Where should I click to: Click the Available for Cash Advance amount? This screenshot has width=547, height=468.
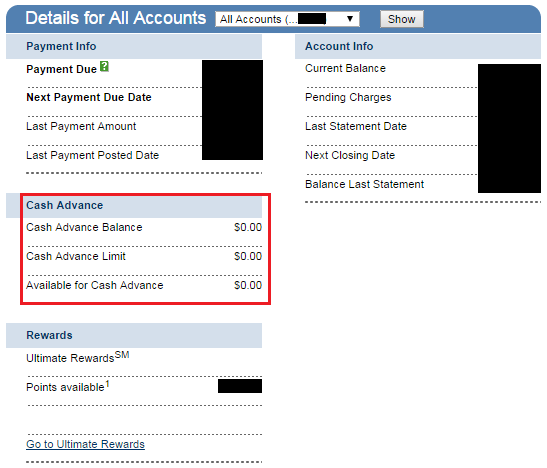248,285
